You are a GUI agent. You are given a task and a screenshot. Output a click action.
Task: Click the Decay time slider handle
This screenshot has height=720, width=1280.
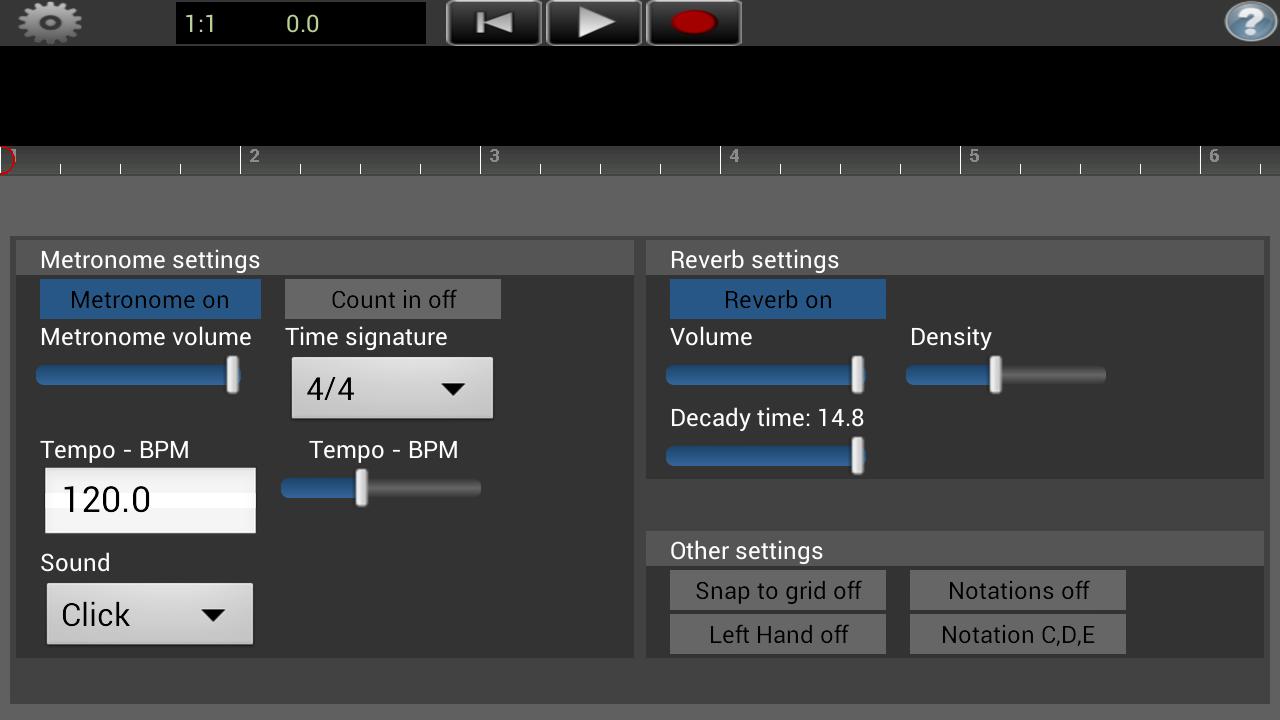pos(857,456)
